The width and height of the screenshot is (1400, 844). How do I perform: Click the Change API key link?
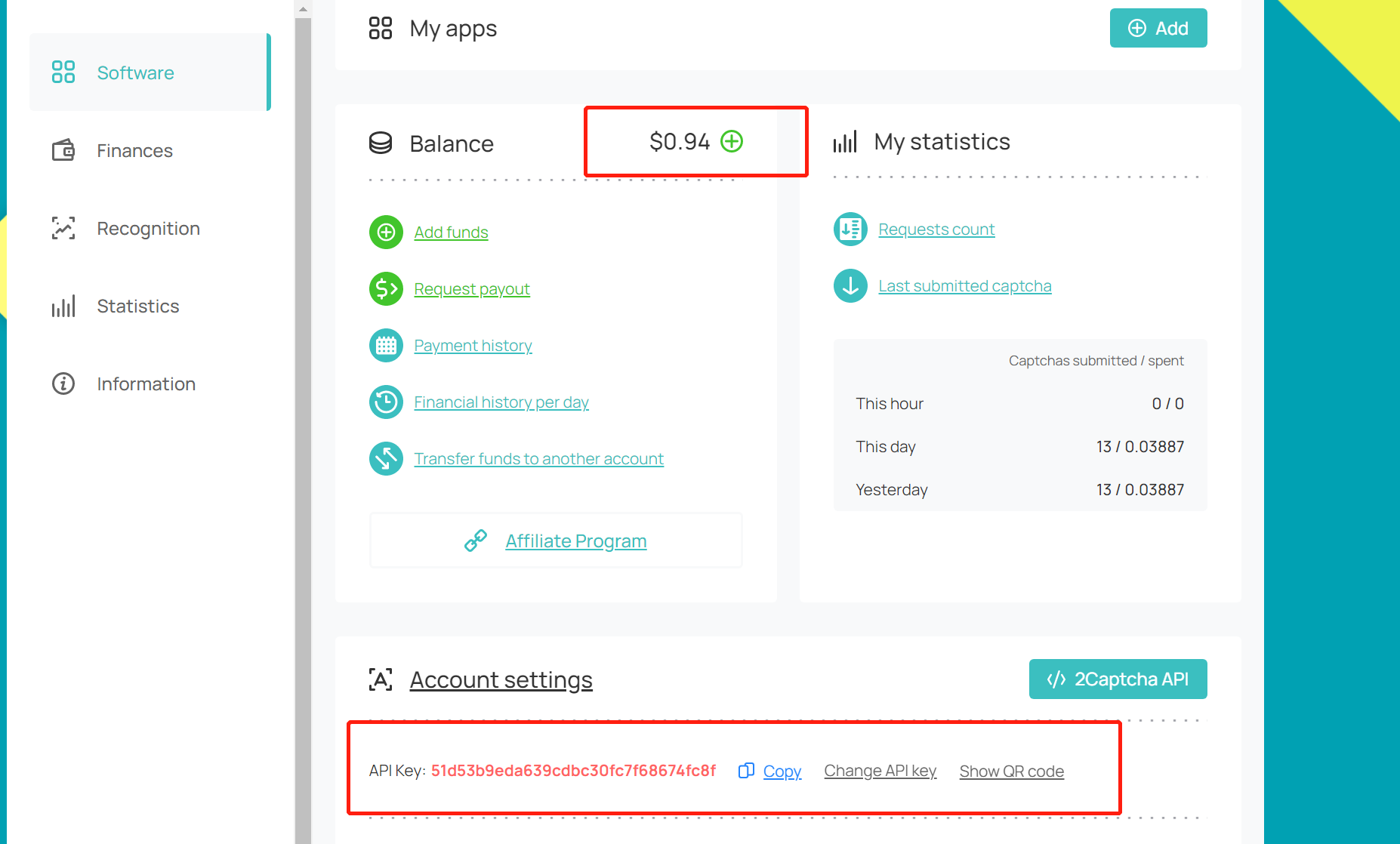pyautogui.click(x=880, y=770)
